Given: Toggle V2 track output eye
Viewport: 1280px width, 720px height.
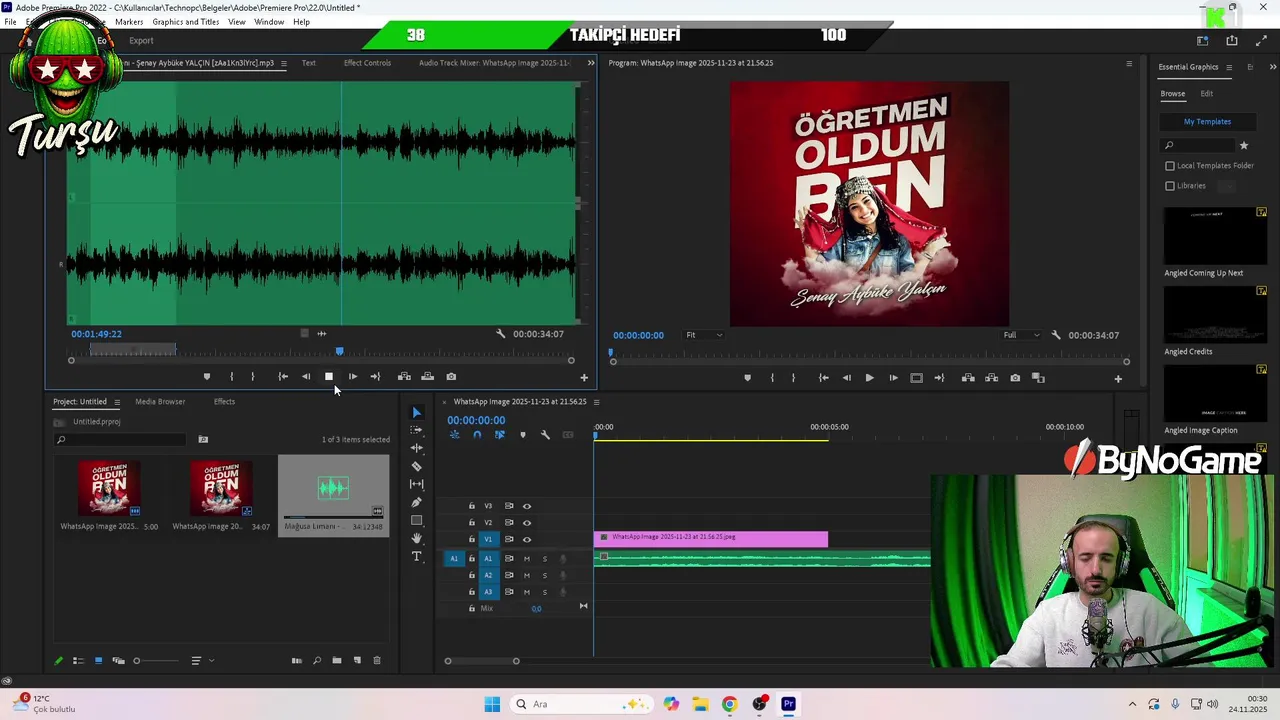Looking at the screenshot, I should pyautogui.click(x=527, y=522).
